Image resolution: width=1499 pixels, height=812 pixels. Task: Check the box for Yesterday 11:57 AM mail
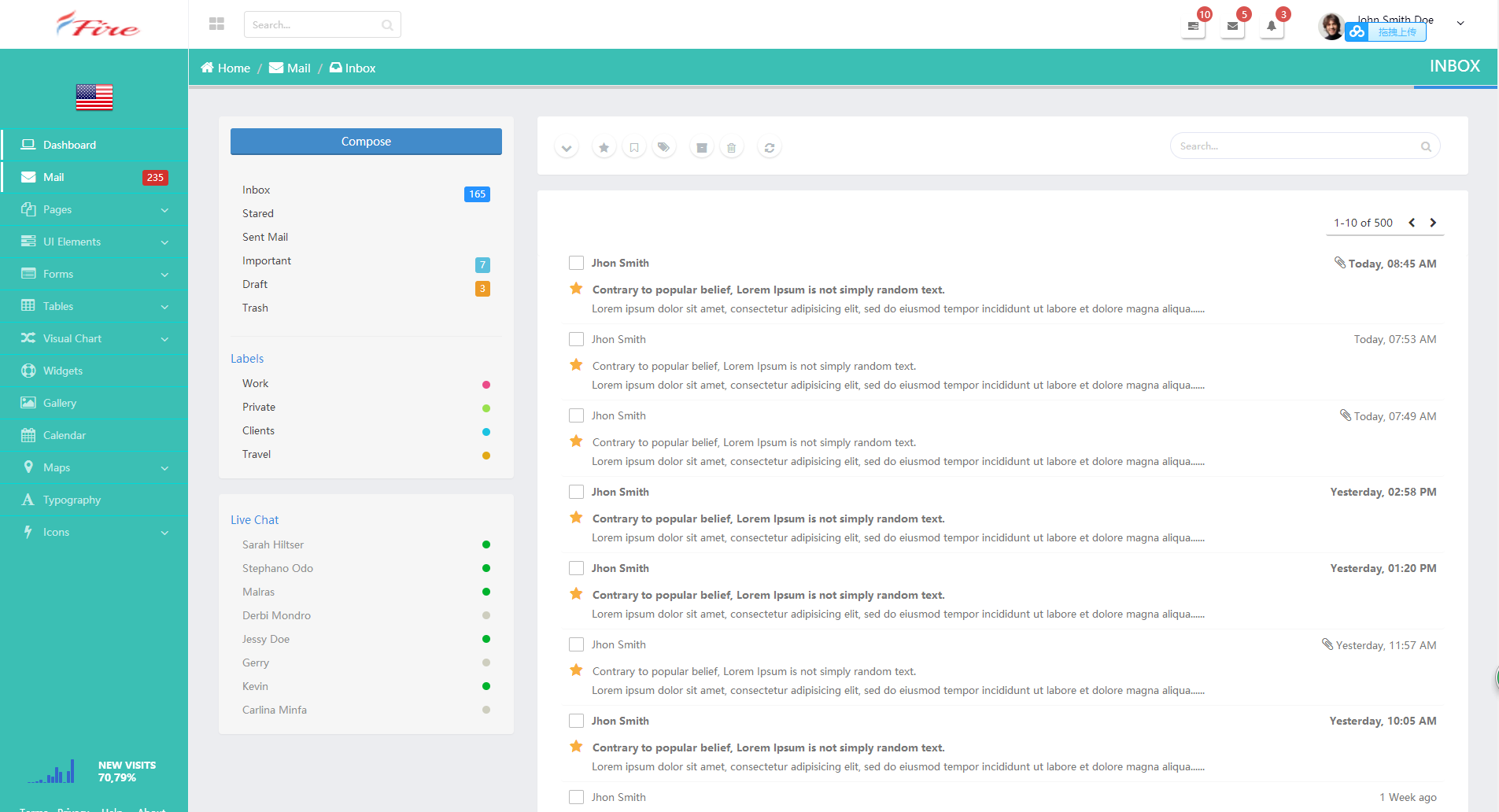click(576, 644)
